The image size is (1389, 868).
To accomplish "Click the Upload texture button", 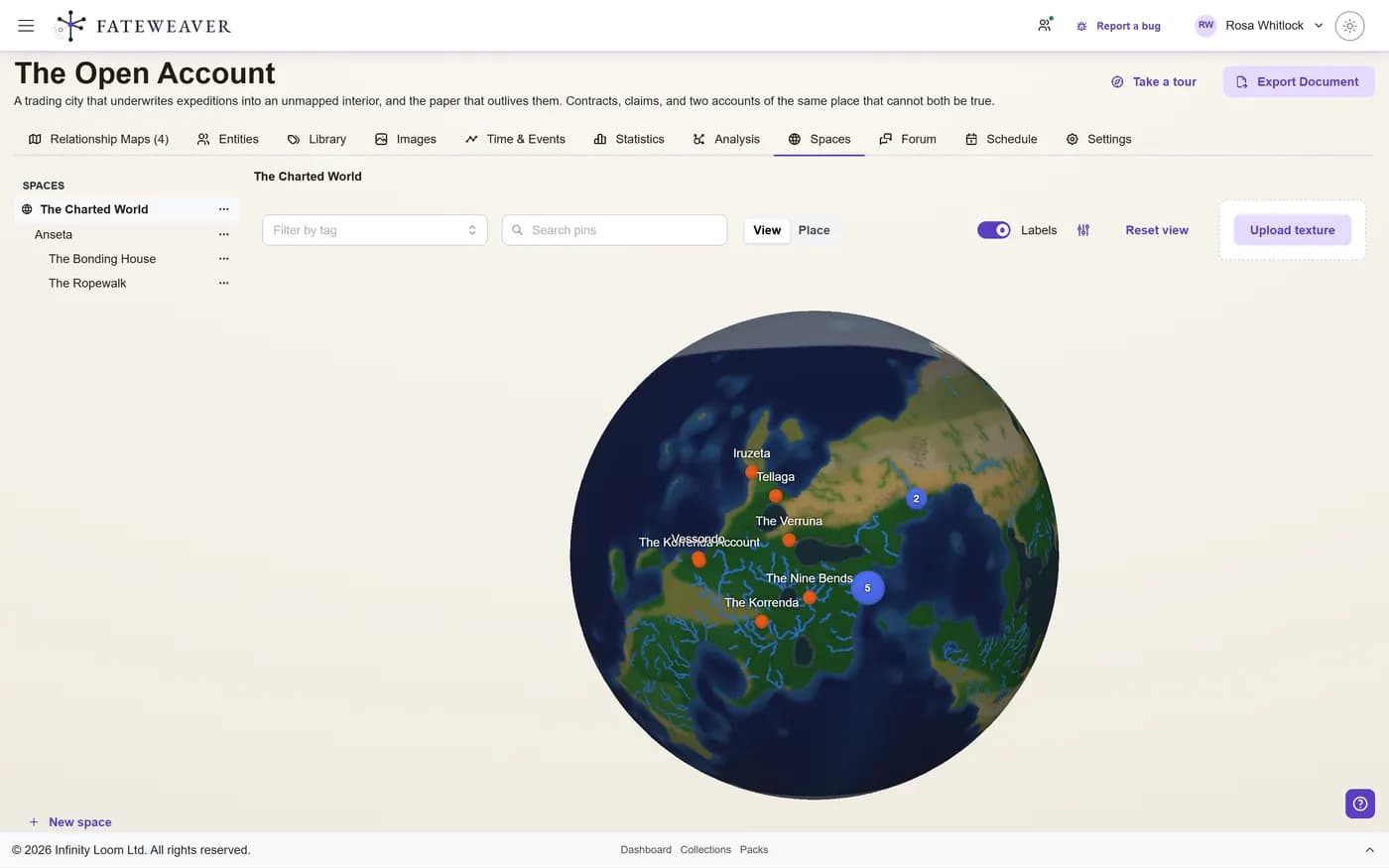I will tap(1292, 230).
